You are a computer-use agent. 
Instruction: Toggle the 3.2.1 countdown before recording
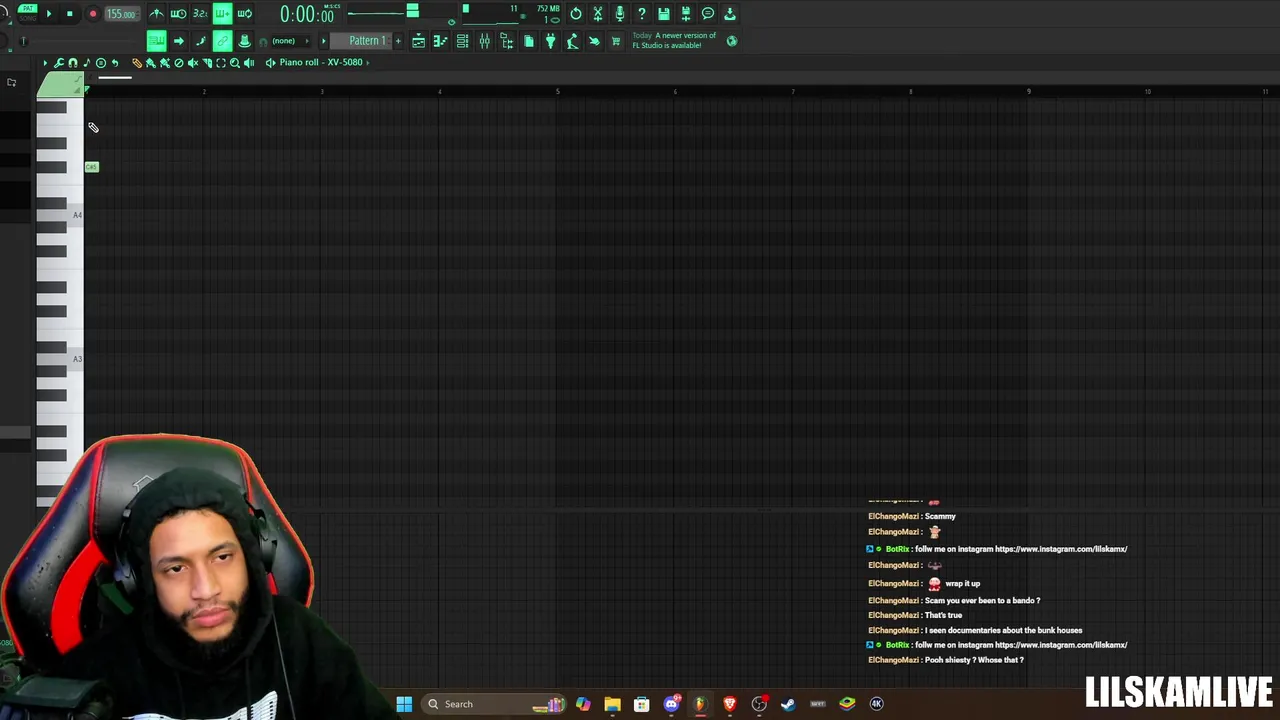200,14
